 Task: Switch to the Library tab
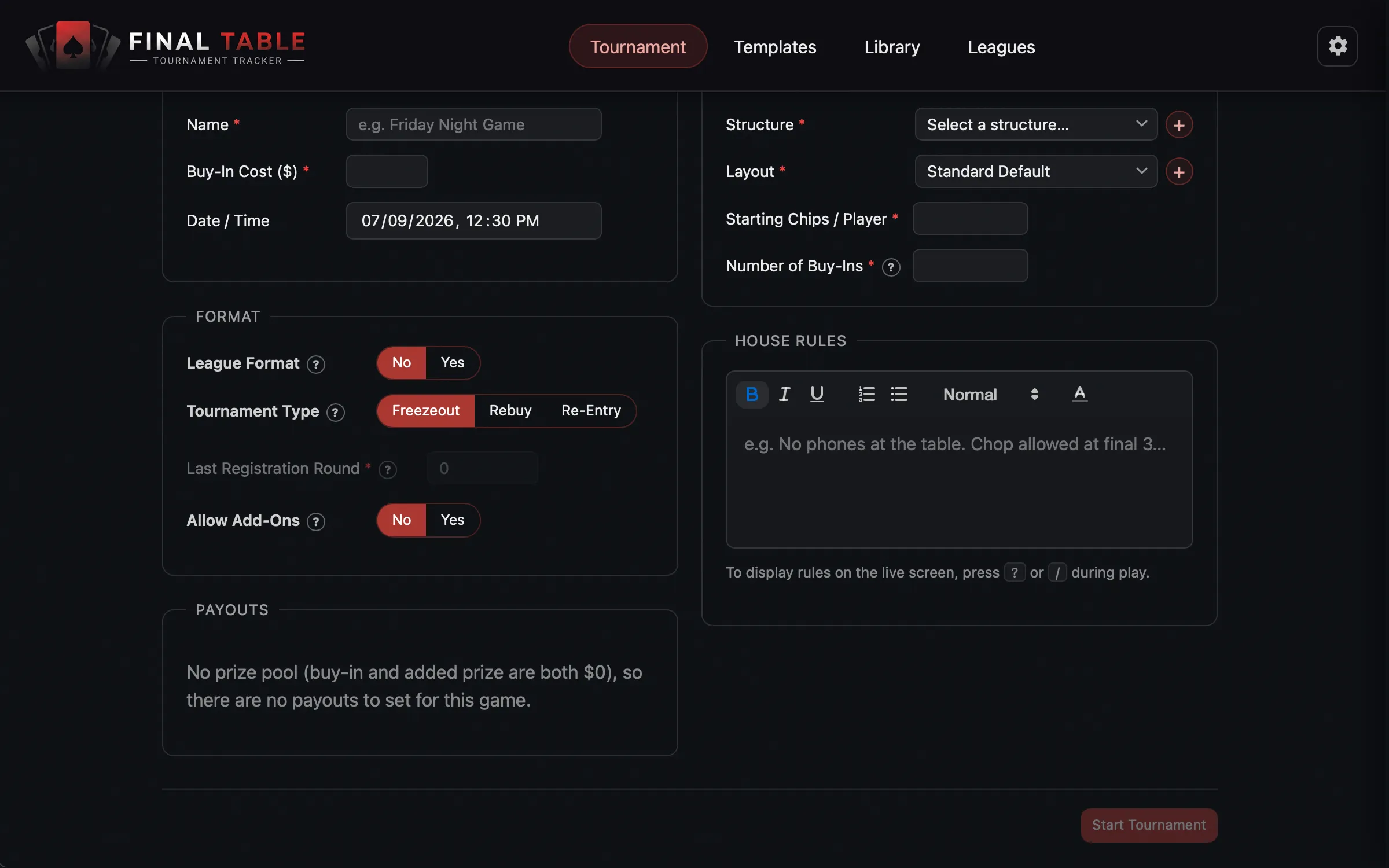[892, 47]
